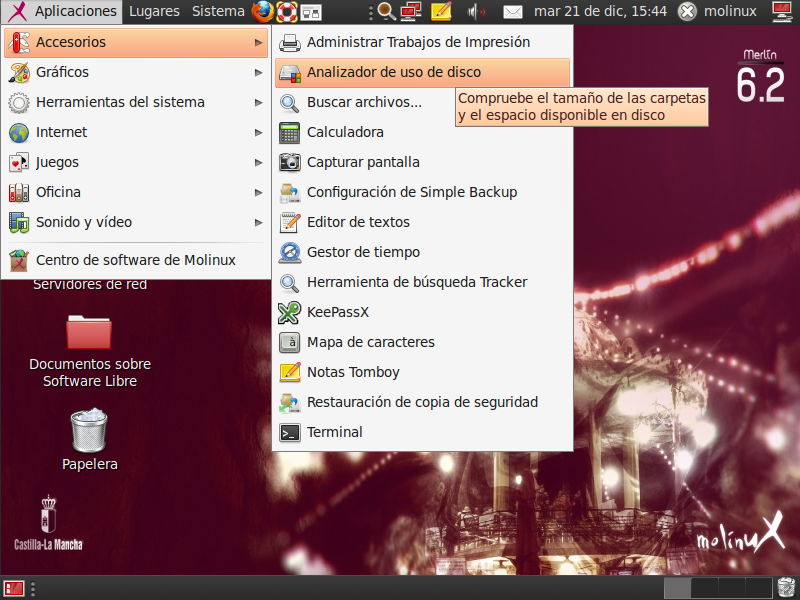
Task: Click the network computers icon in panel
Action: click(411, 11)
